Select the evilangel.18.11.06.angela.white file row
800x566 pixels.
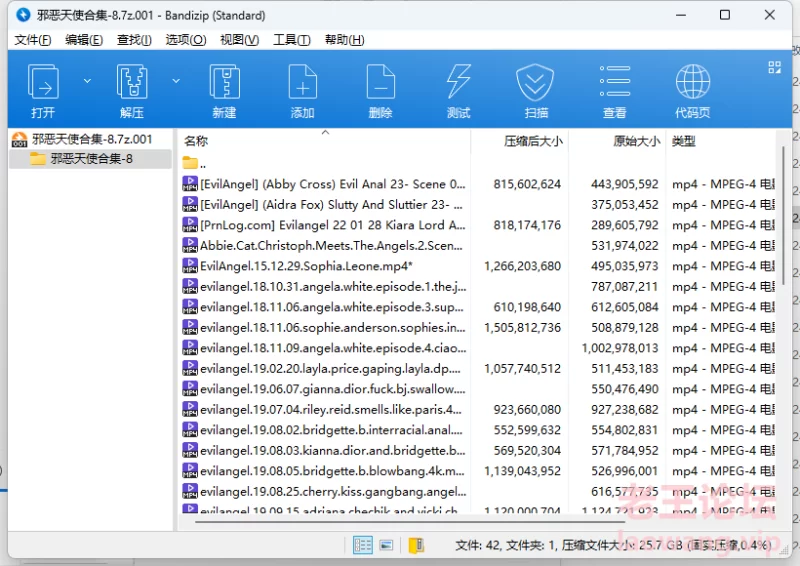[478, 307]
